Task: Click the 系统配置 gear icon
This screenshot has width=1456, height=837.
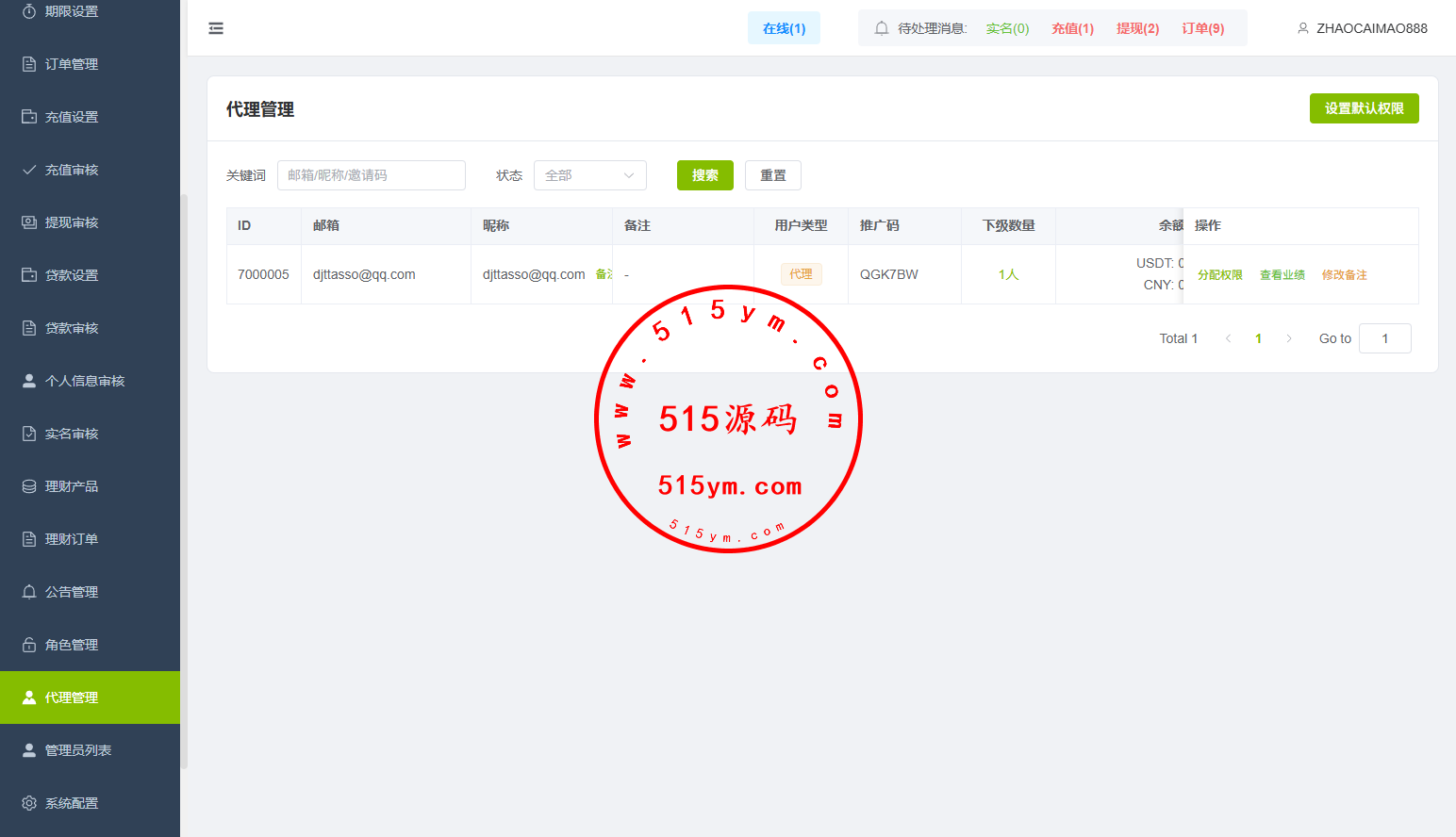Action: [29, 803]
